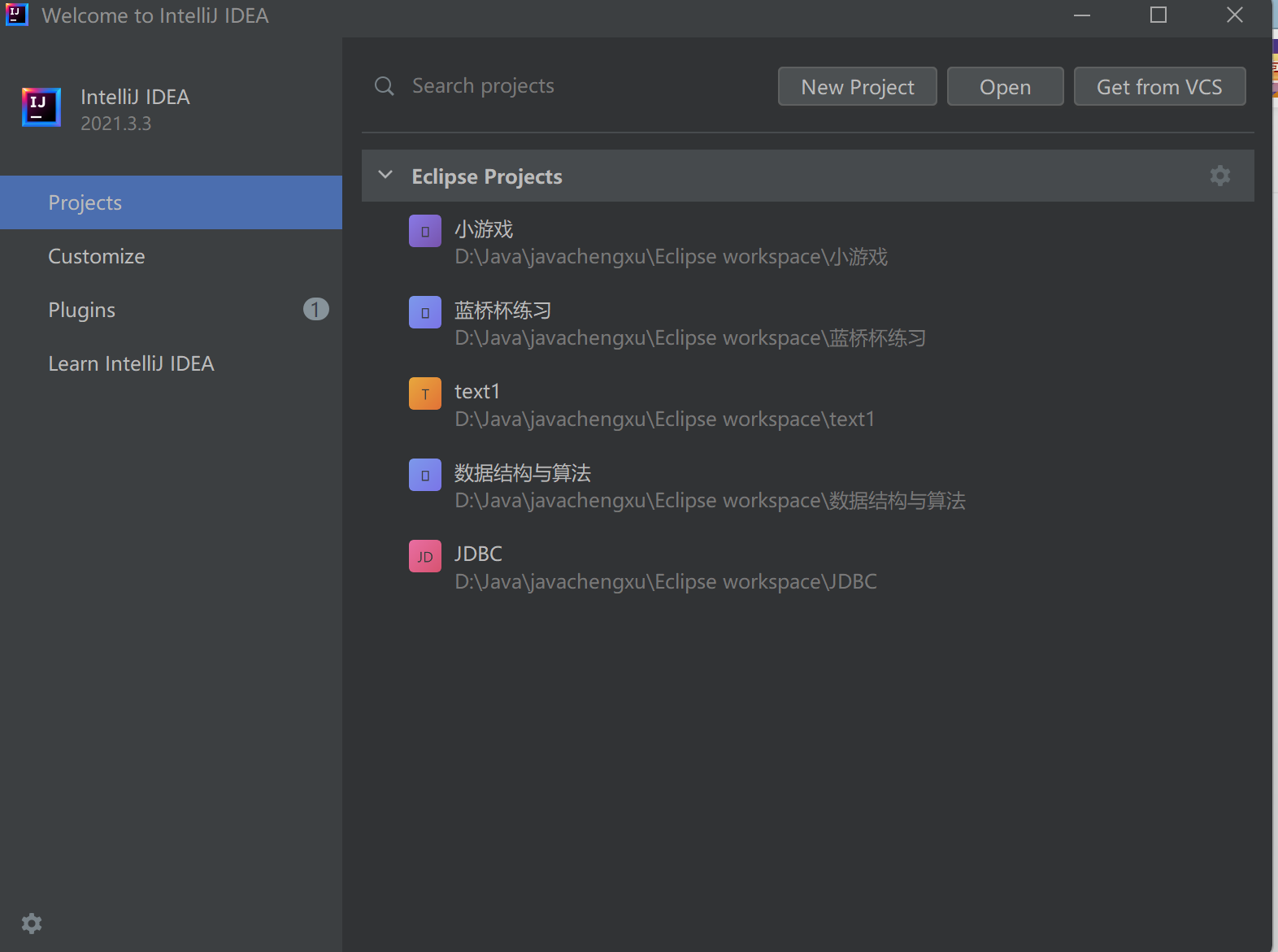Click the Eclipse Projects group header label

[x=487, y=176]
